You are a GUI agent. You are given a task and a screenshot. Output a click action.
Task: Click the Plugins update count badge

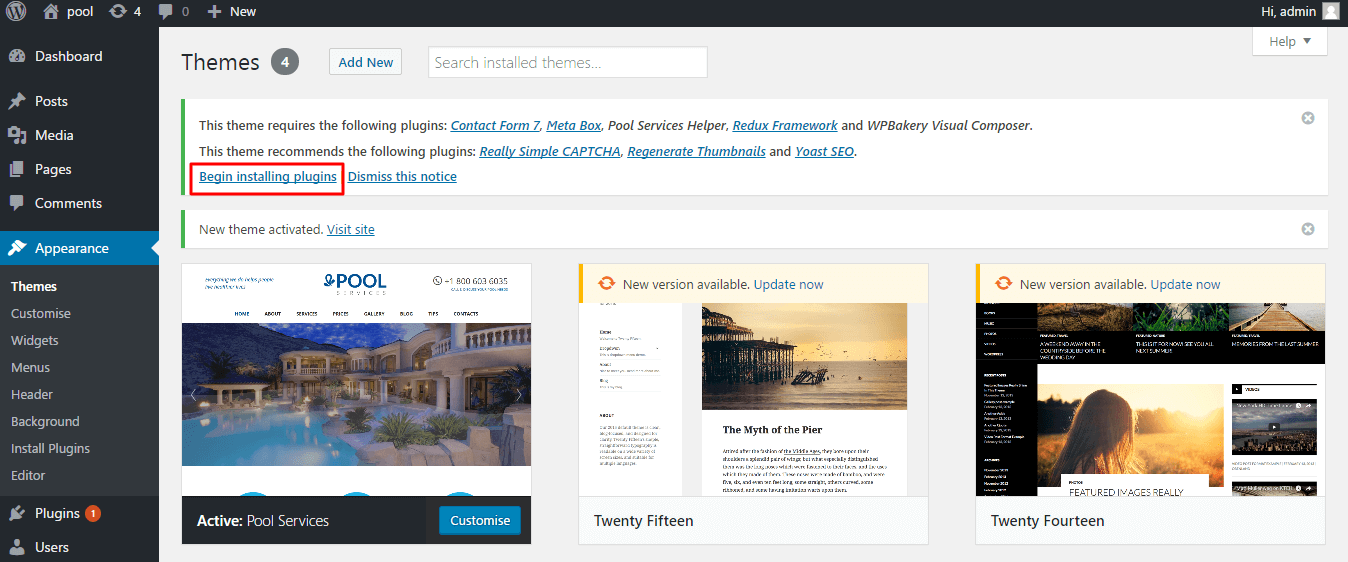tap(93, 513)
